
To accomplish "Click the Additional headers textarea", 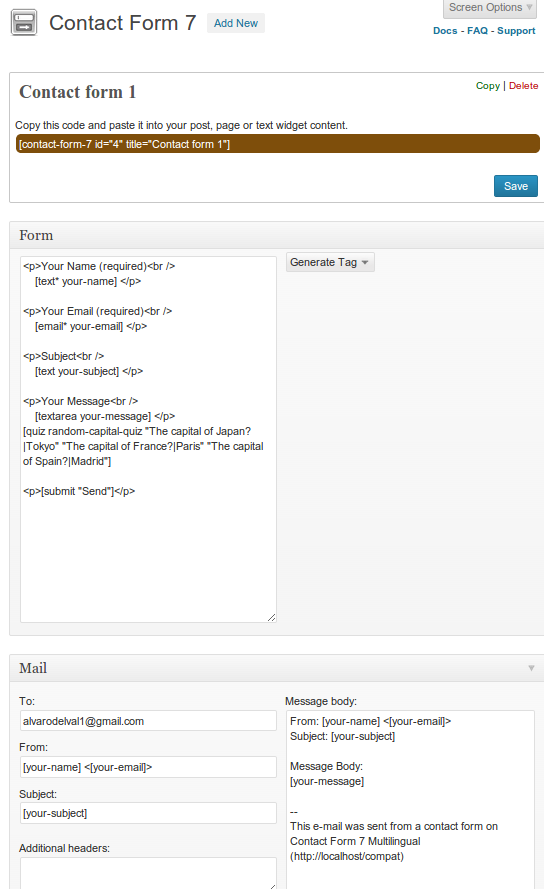I will (148, 873).
